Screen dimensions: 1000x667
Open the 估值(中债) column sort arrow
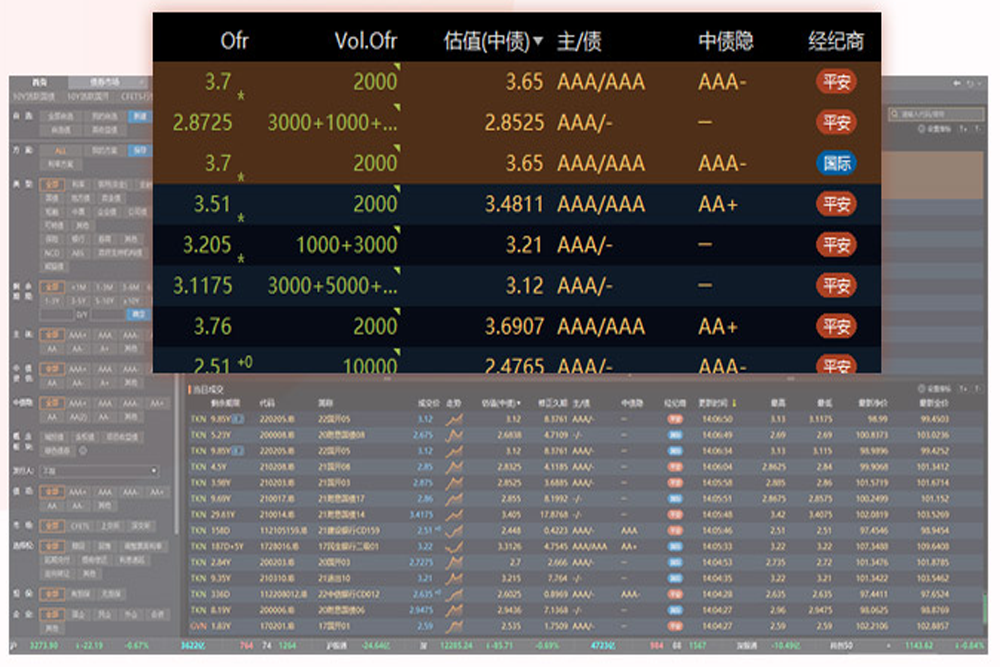pyautogui.click(x=539, y=41)
